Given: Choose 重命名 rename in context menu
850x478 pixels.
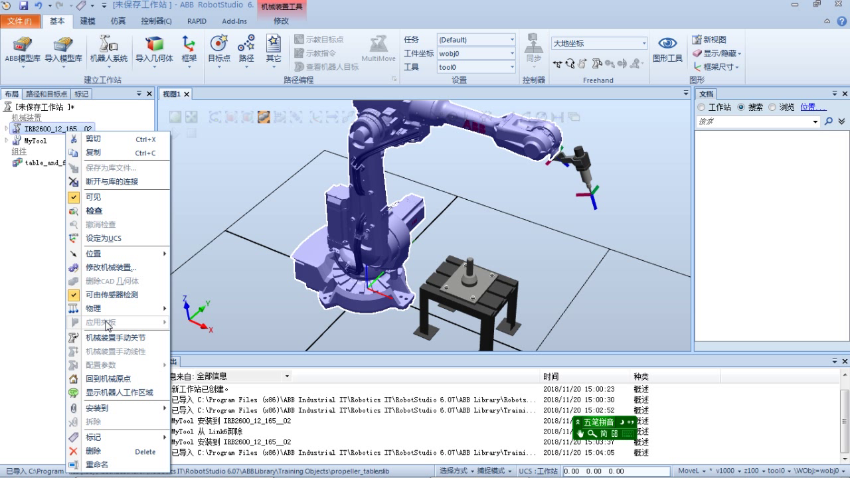Looking at the screenshot, I should (x=118, y=464).
